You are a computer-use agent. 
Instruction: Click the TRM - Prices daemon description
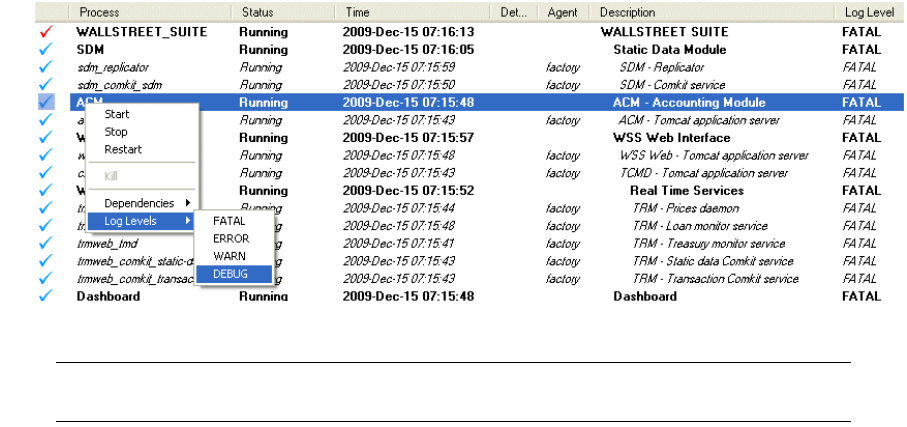[x=685, y=208]
